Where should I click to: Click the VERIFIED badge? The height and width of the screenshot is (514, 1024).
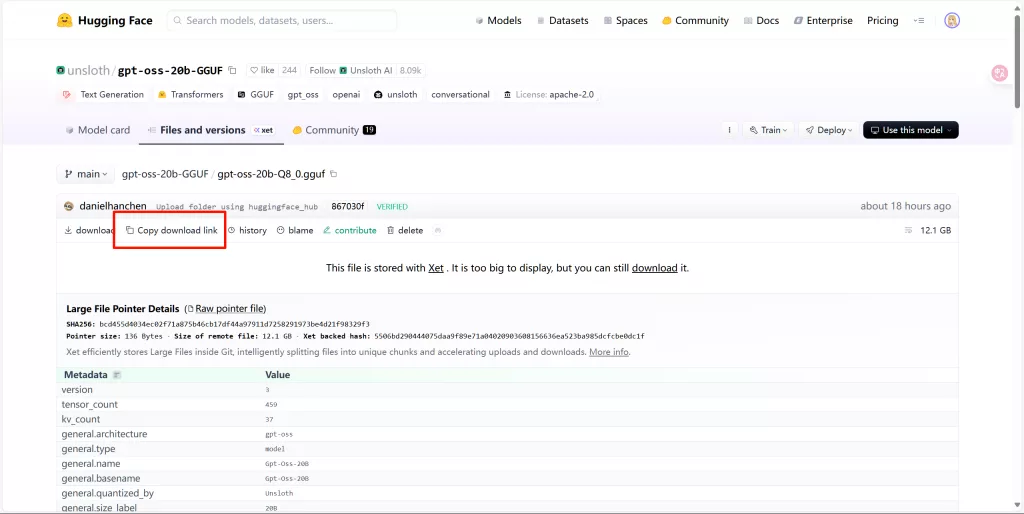tap(392, 207)
